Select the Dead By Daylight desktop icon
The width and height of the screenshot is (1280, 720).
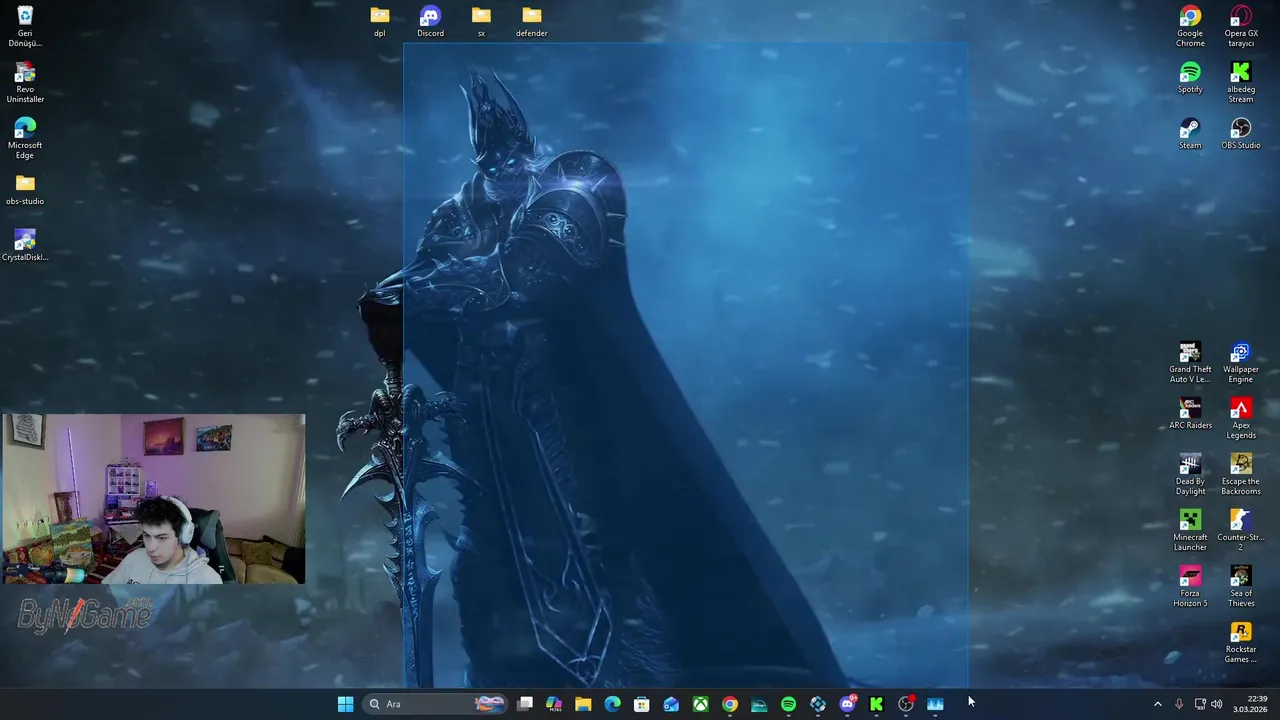coord(1190,474)
